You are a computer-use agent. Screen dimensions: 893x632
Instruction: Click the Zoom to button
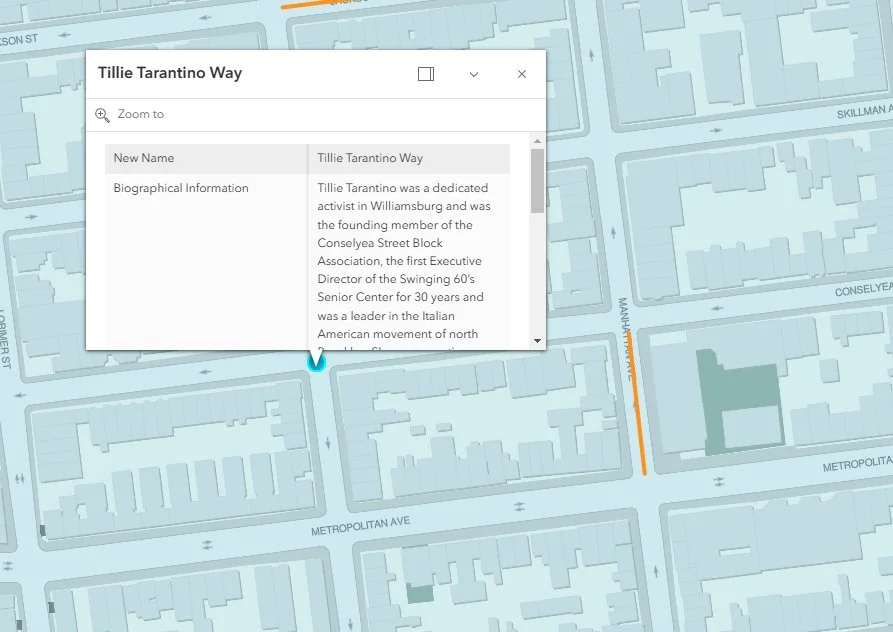click(x=130, y=114)
